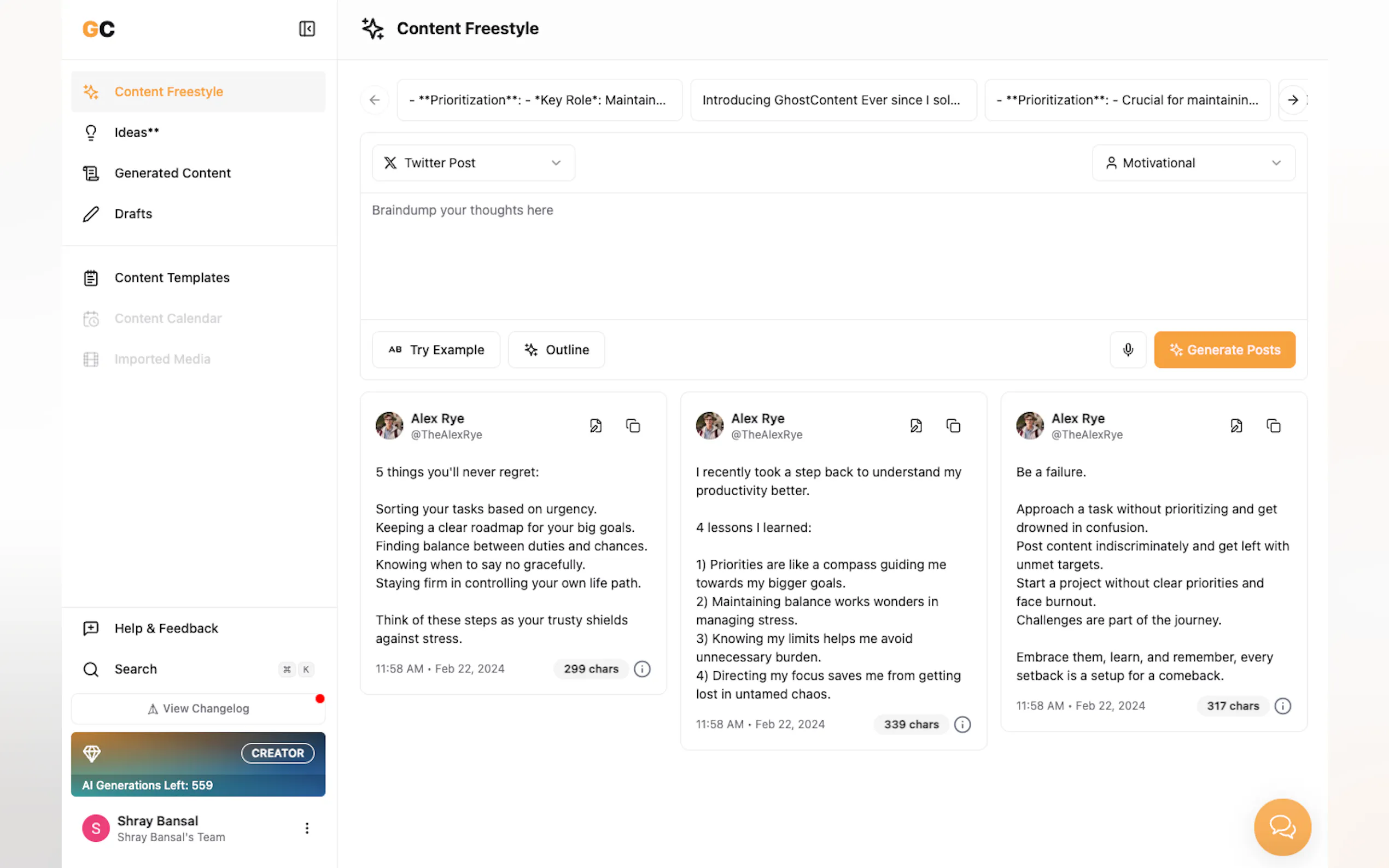Image resolution: width=1389 pixels, height=868 pixels.
Task: Open the chat support bubble
Action: [1282, 826]
